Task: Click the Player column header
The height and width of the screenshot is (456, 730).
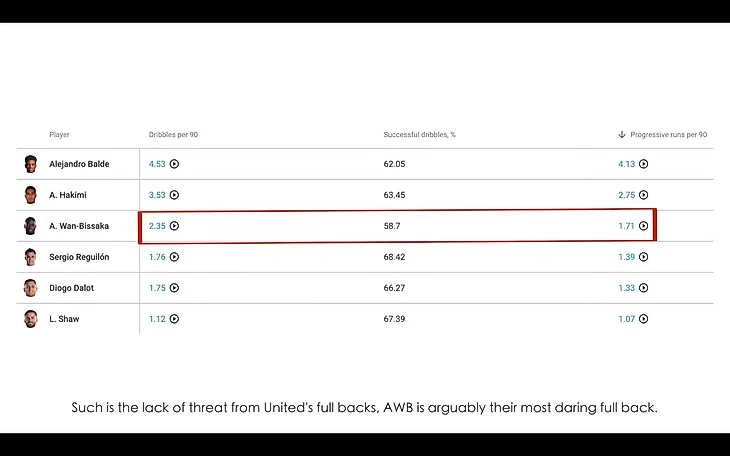Action: point(59,134)
